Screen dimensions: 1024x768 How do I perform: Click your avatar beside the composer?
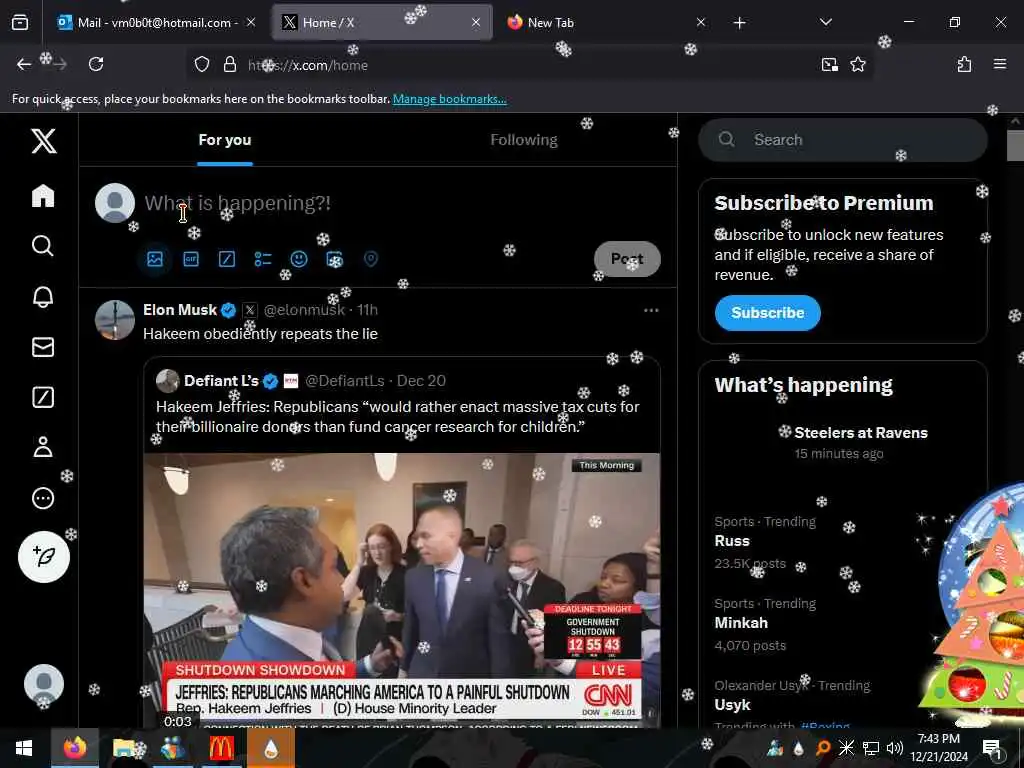coord(115,203)
